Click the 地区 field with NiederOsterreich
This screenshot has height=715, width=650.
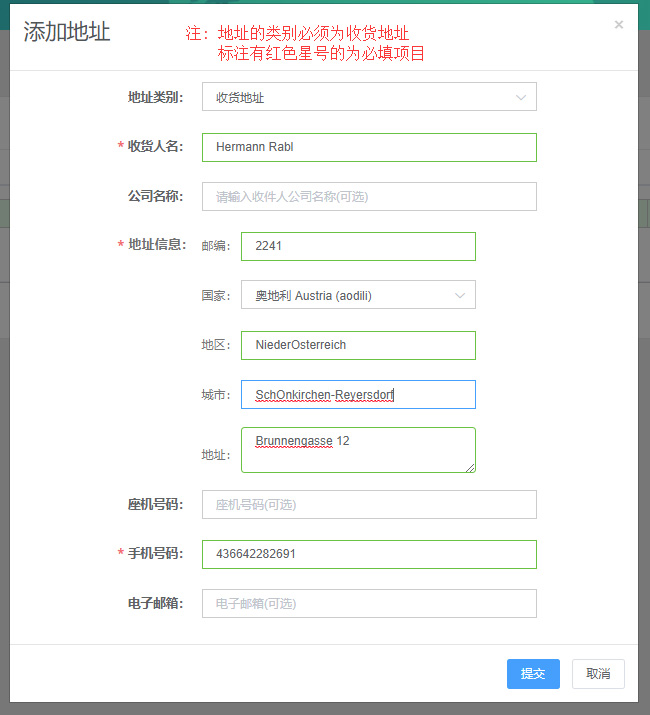pyautogui.click(x=358, y=345)
